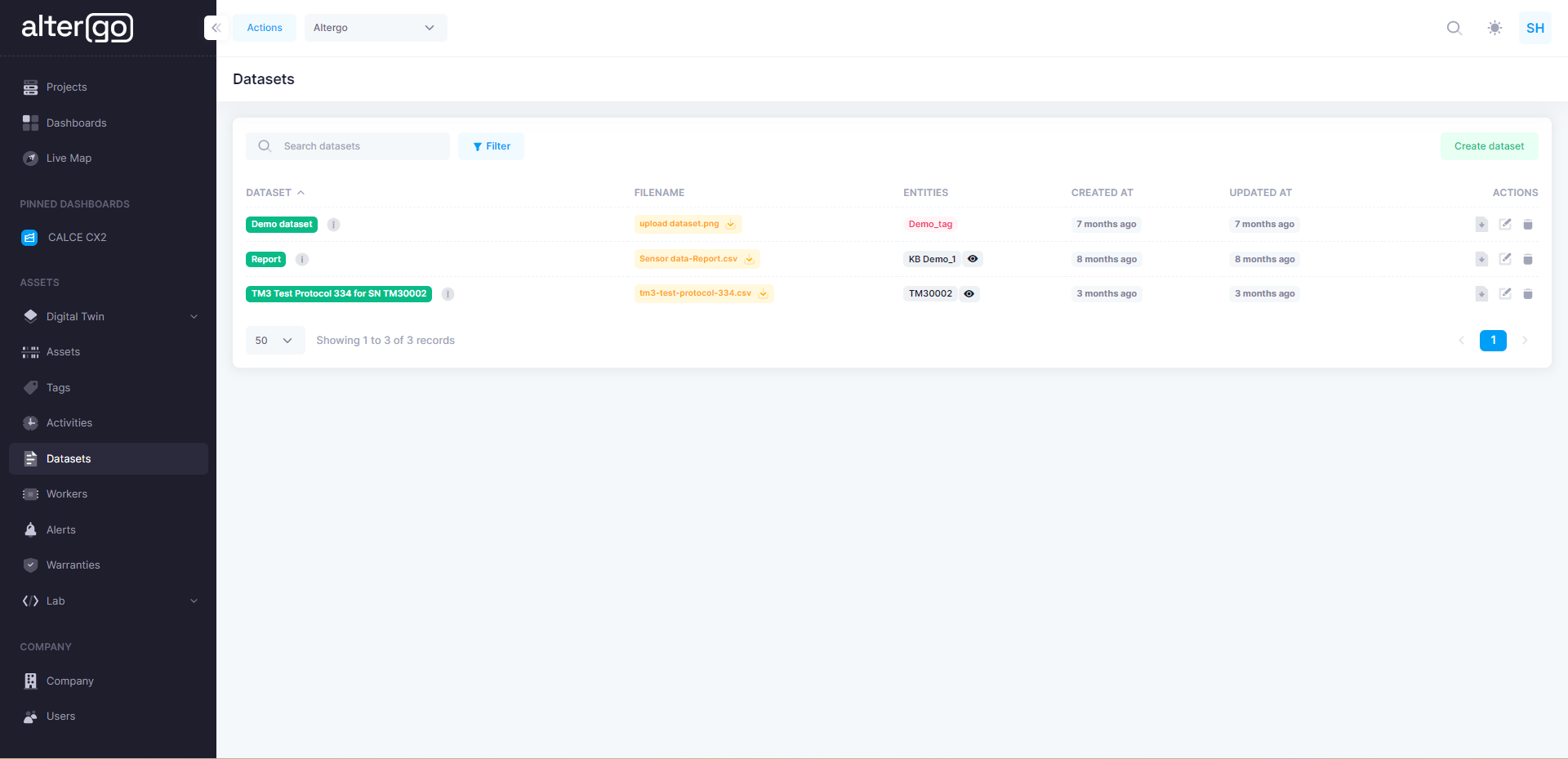
Task: Click the search magnifier in top bar
Action: tap(1454, 28)
